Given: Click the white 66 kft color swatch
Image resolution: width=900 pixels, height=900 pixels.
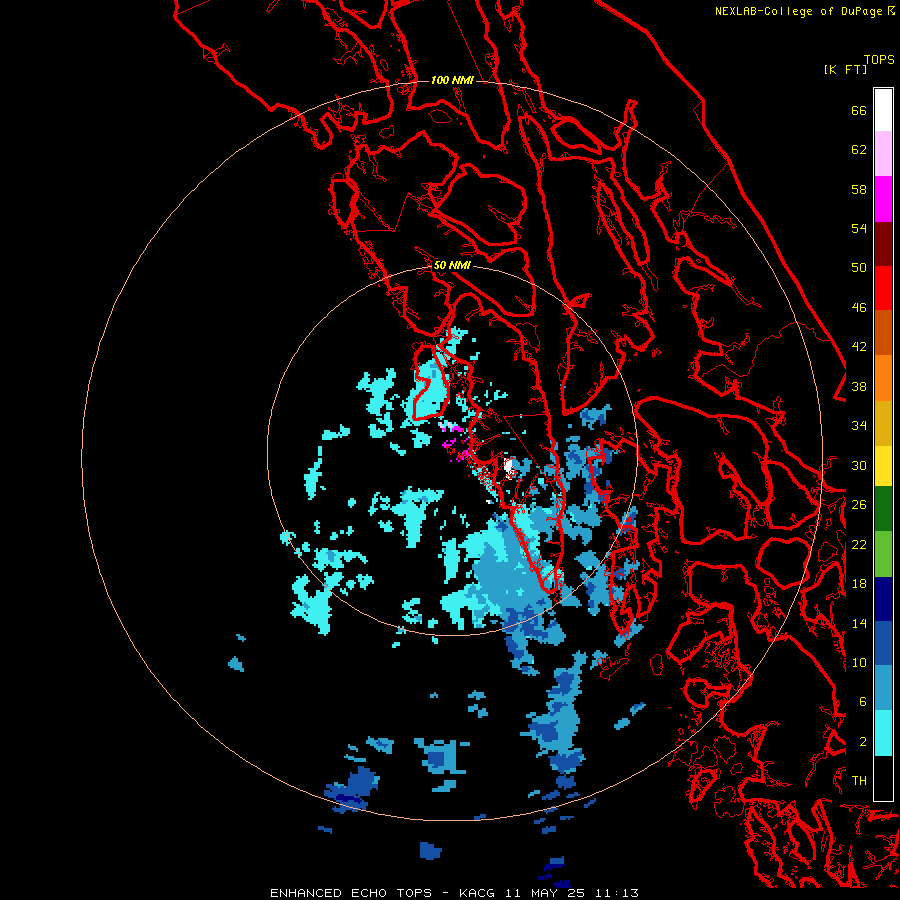Looking at the screenshot, I should (x=883, y=110).
